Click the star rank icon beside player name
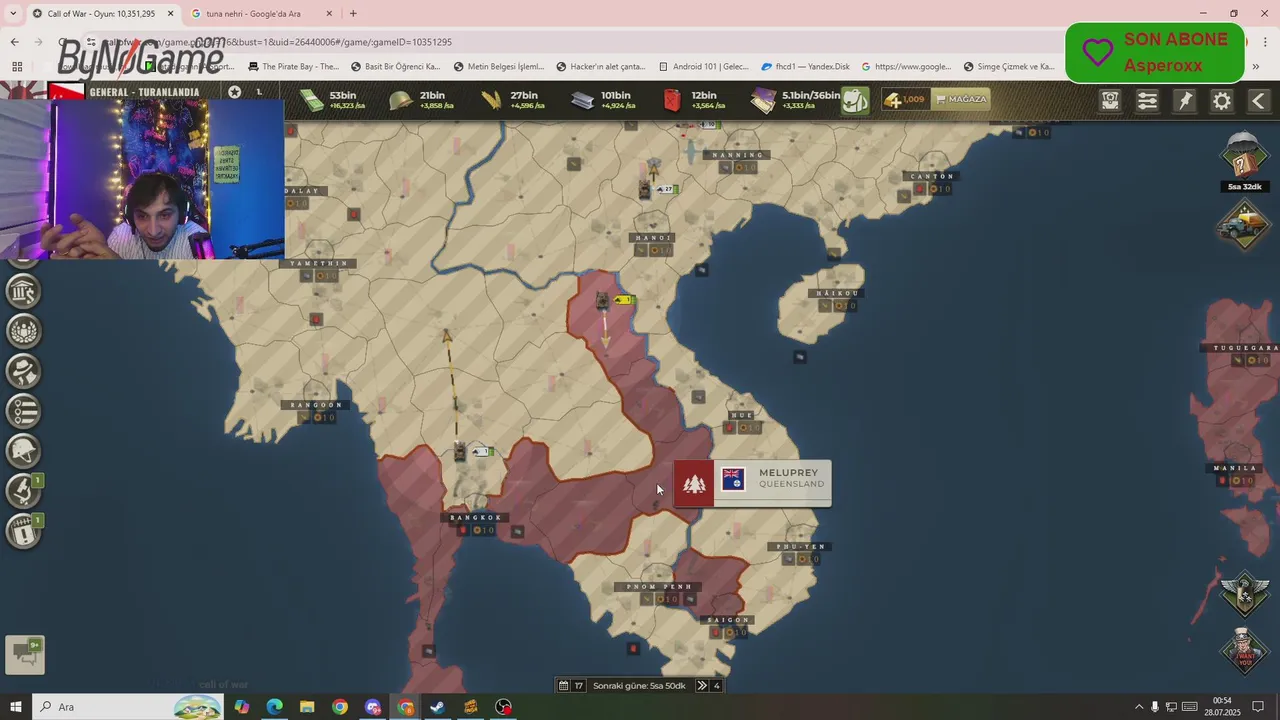 [234, 92]
